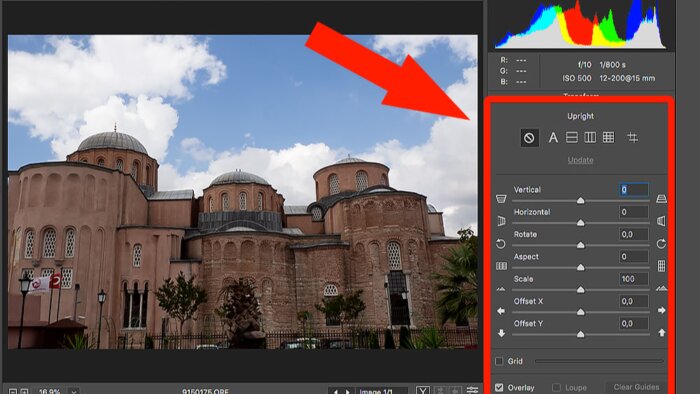Click the 'Image 1/1' counter text
This screenshot has width=700, height=394.
(376, 391)
